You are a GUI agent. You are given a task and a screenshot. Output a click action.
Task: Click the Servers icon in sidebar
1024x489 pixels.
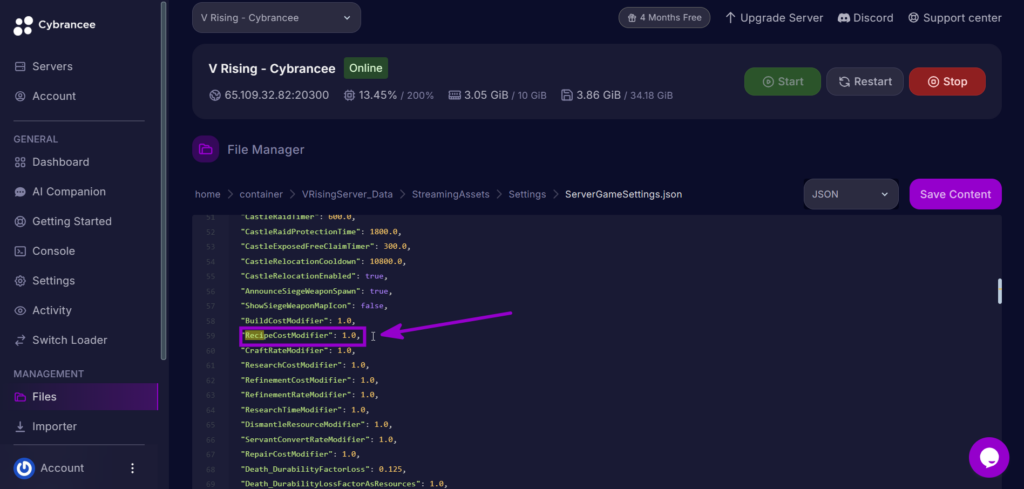click(20, 67)
